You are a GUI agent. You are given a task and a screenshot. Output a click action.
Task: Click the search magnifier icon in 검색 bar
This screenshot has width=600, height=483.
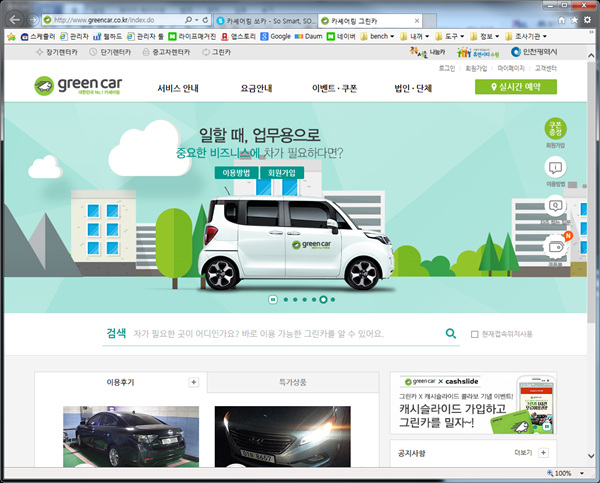[451, 333]
